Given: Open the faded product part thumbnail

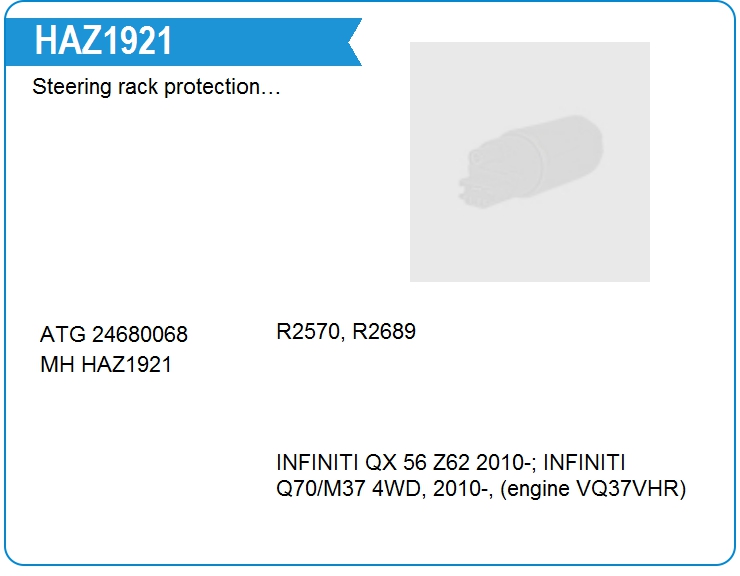Looking at the screenshot, I should (530, 161).
